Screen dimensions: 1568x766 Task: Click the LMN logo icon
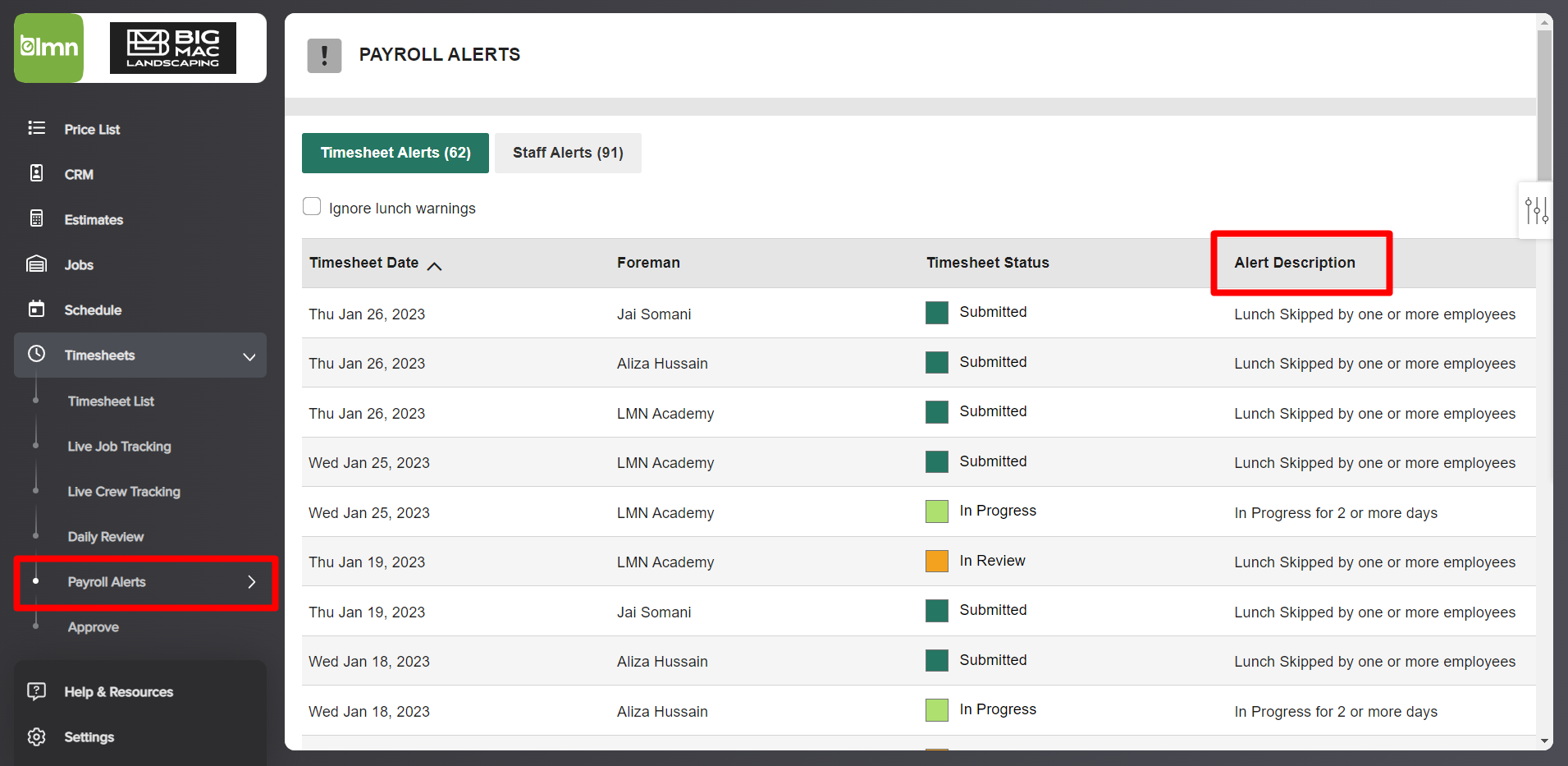point(49,48)
